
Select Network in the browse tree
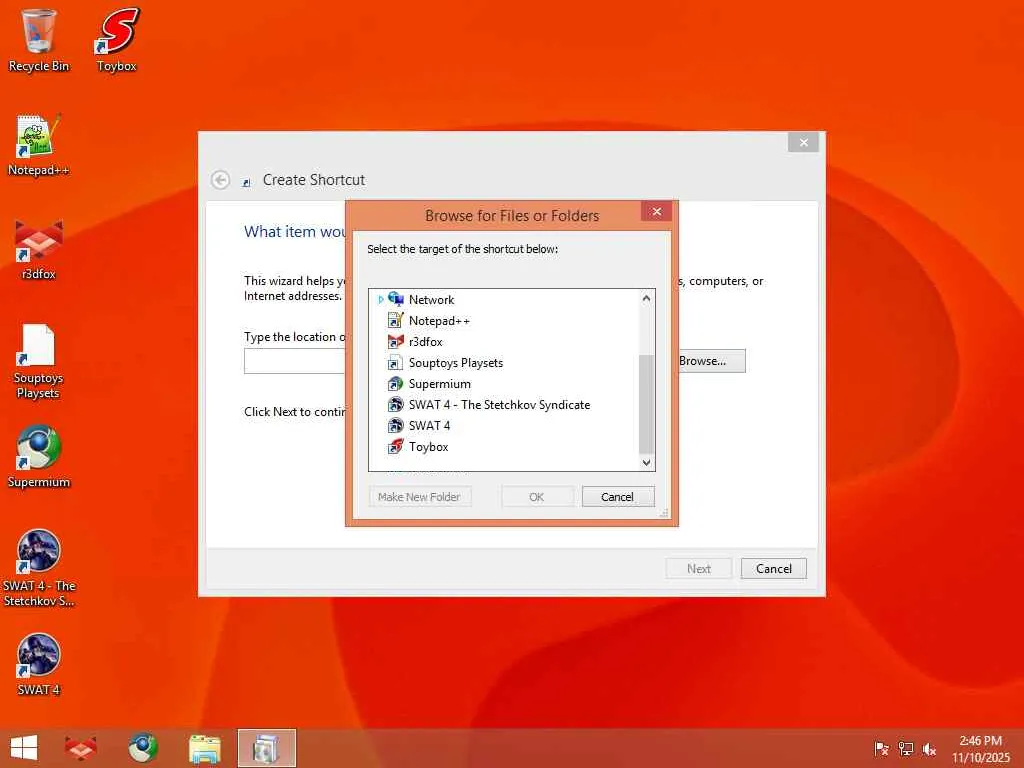pyautogui.click(x=432, y=300)
